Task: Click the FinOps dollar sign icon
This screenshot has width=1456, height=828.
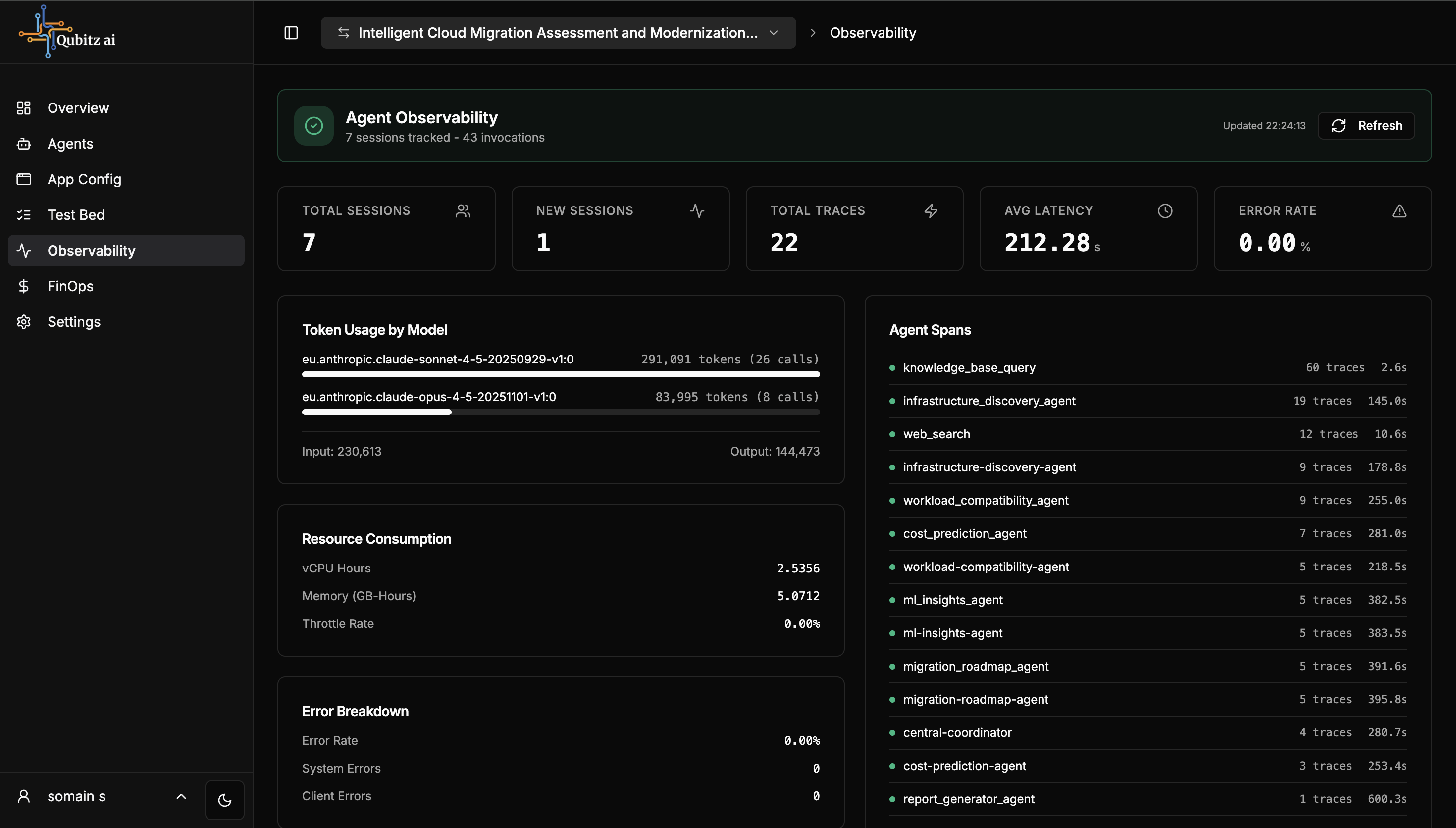Action: (23, 286)
